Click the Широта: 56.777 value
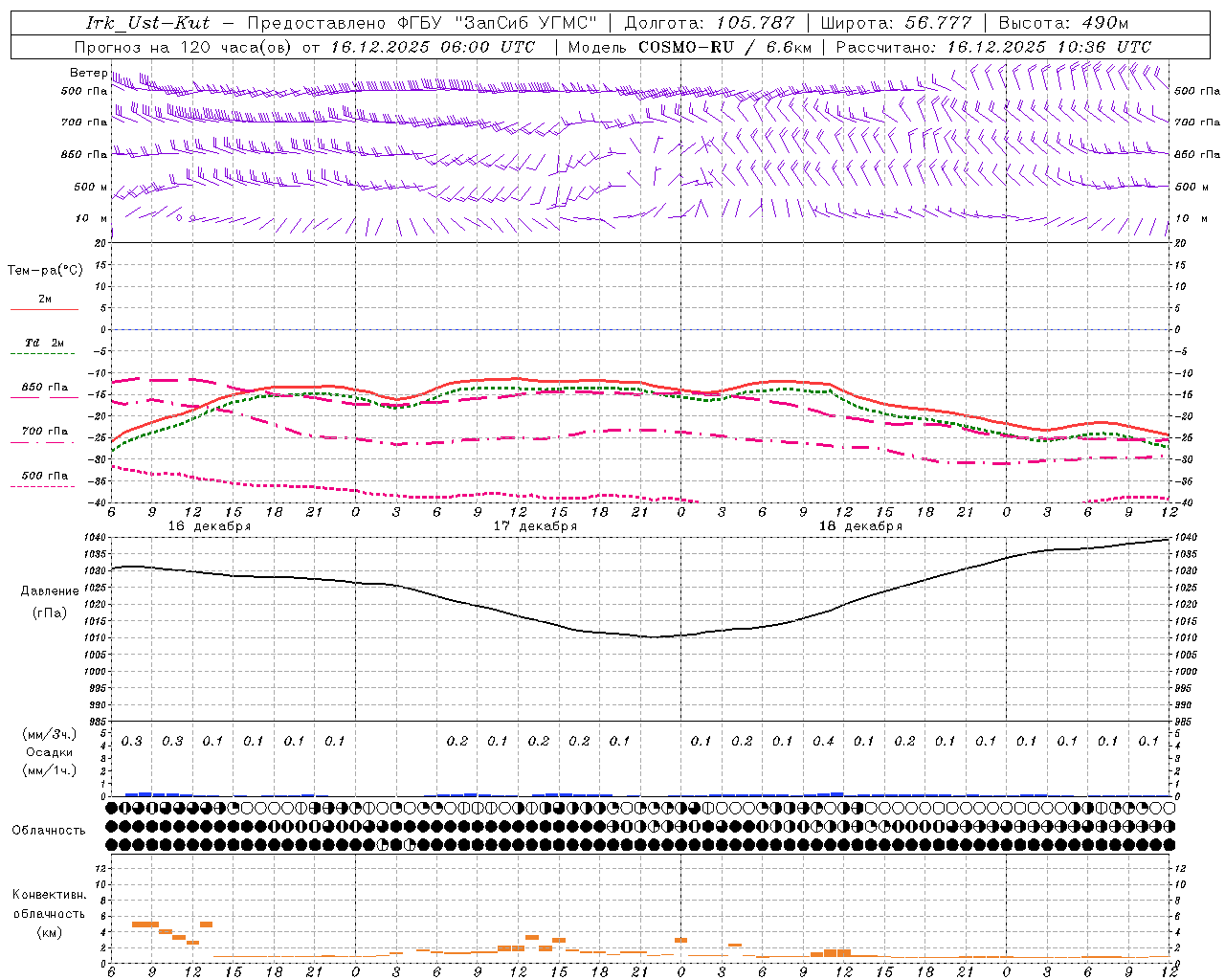This screenshot has width=1225, height=980. point(896,23)
